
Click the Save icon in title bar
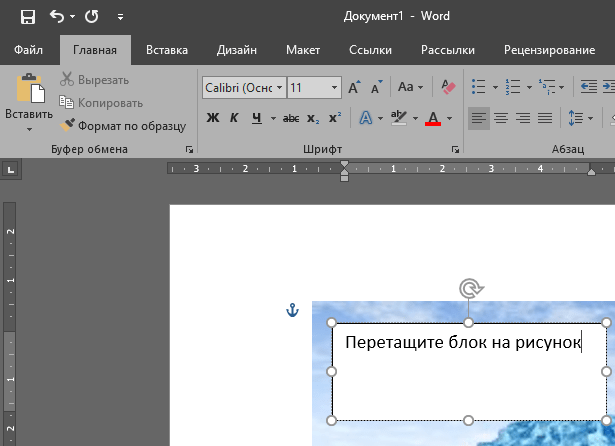(x=27, y=17)
